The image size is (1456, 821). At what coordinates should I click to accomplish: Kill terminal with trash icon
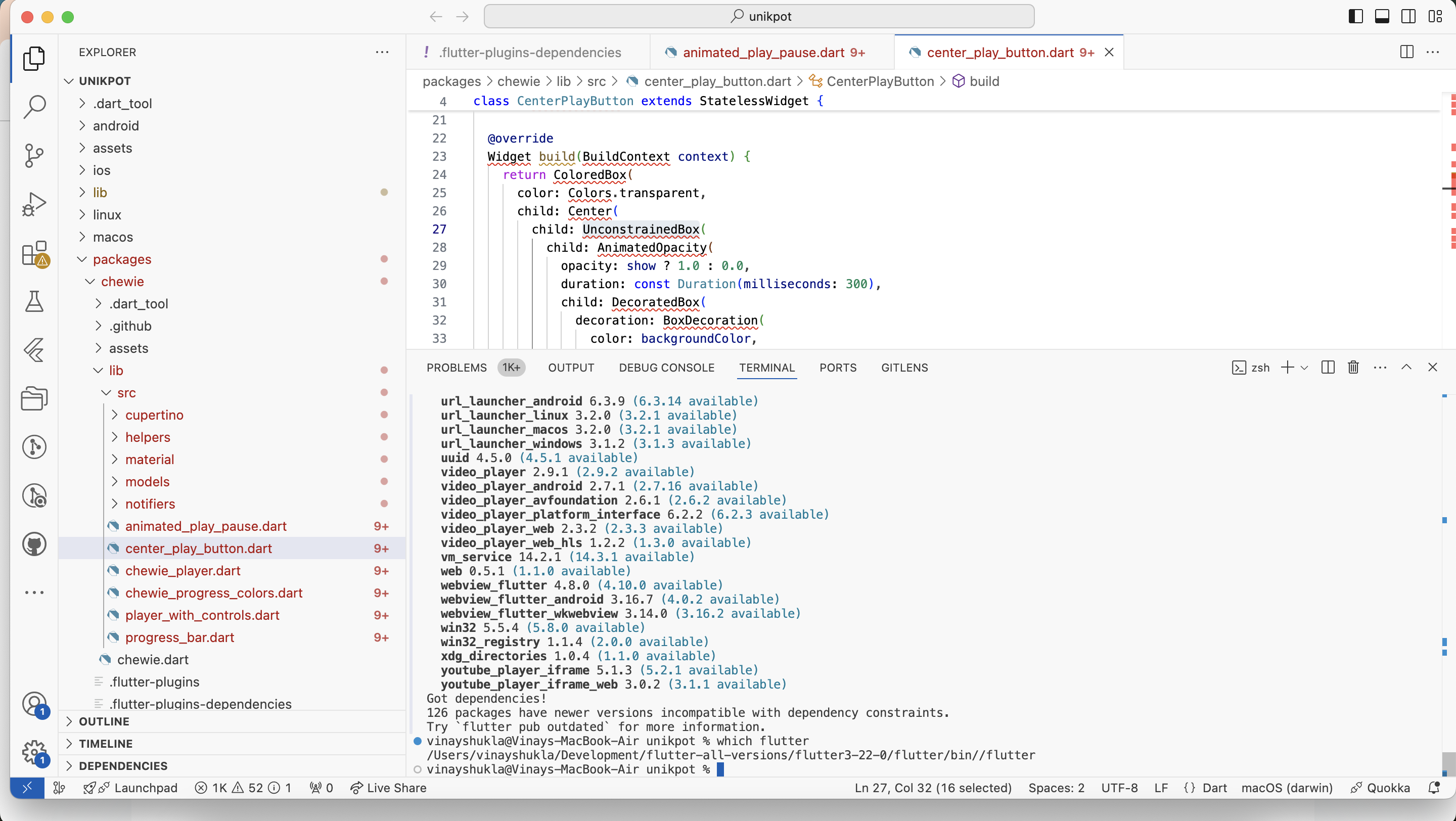[1353, 367]
